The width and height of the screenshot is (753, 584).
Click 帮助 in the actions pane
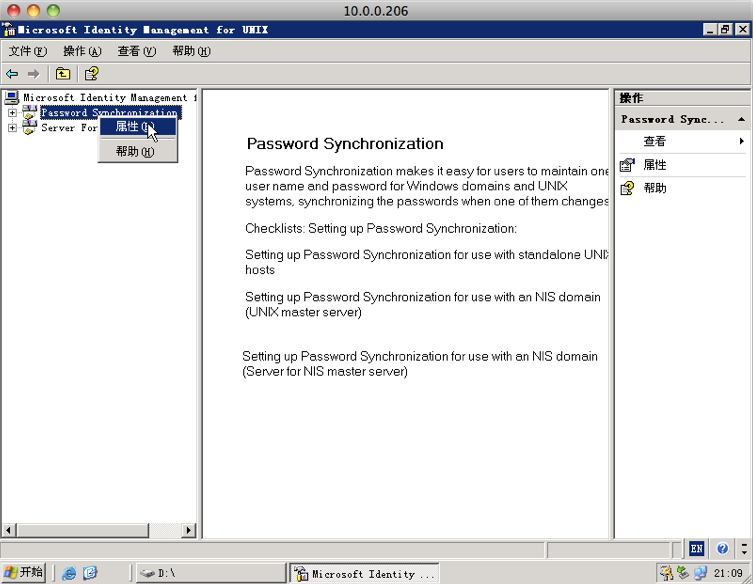click(x=654, y=188)
